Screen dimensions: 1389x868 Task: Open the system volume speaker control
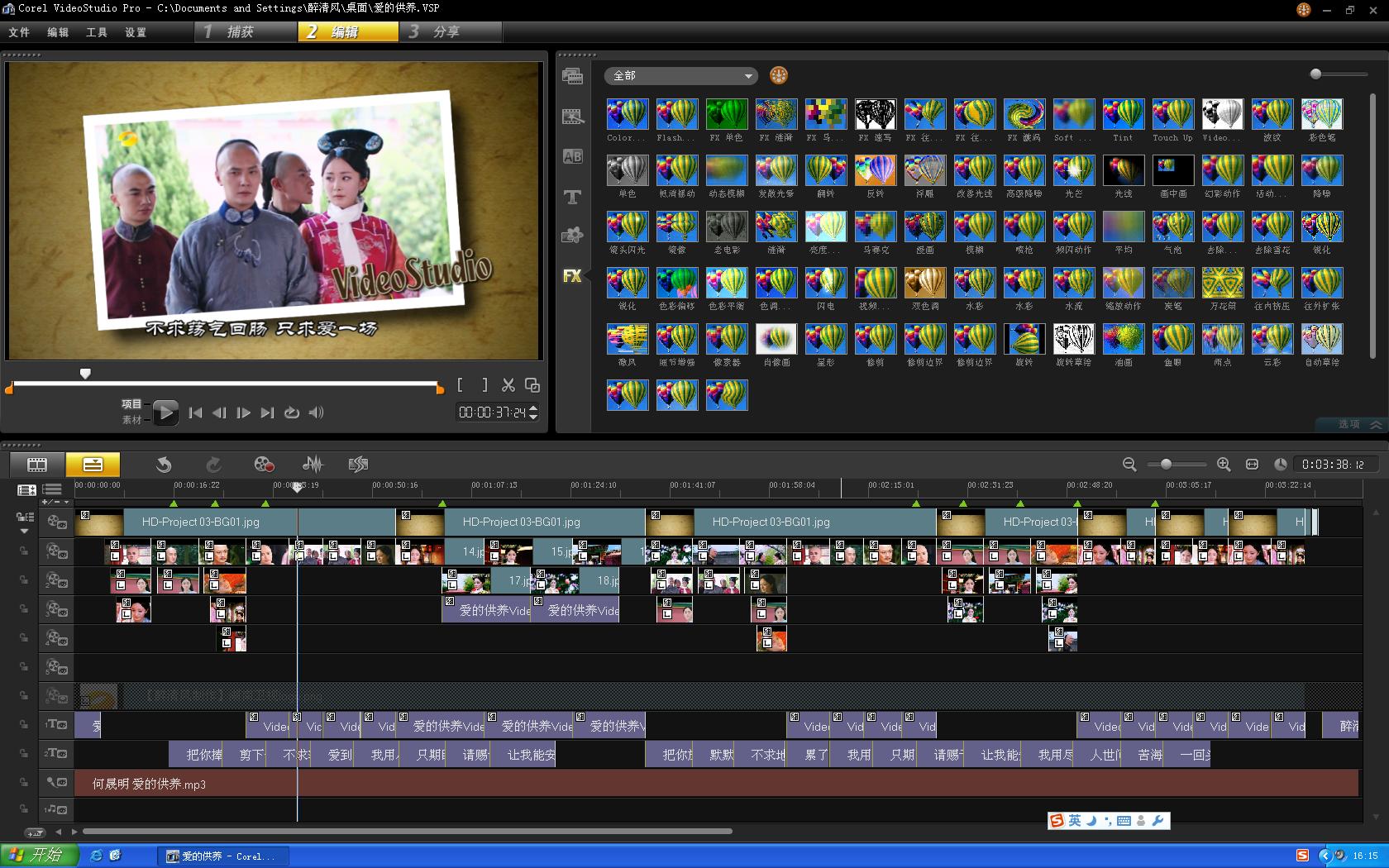click(316, 413)
